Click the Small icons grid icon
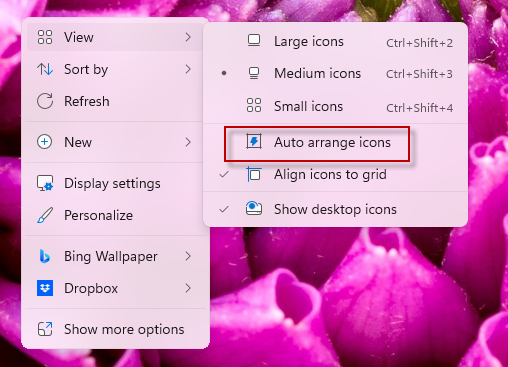The height and width of the screenshot is (367, 508). tap(254, 105)
